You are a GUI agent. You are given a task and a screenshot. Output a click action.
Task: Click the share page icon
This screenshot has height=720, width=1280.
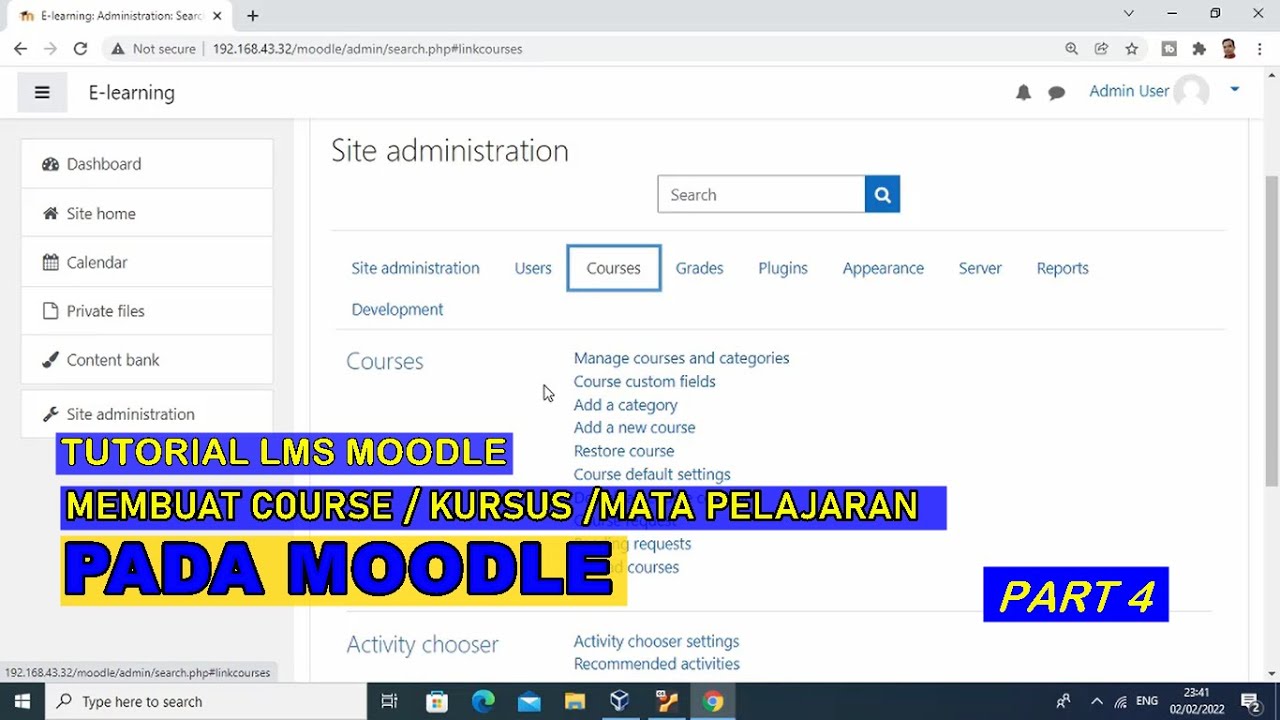(x=1101, y=48)
